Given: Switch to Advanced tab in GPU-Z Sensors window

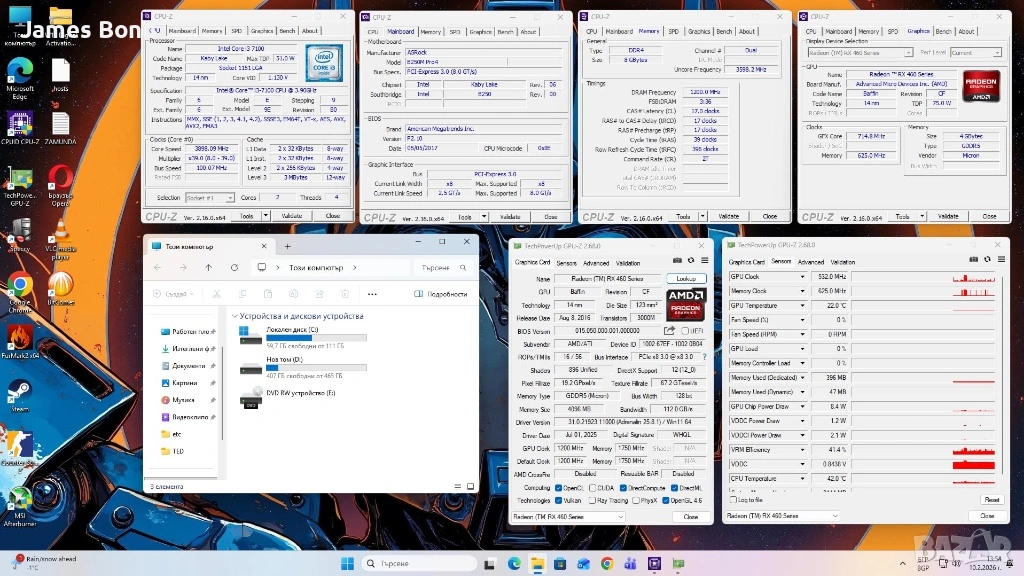Looking at the screenshot, I should pyautogui.click(x=811, y=262).
